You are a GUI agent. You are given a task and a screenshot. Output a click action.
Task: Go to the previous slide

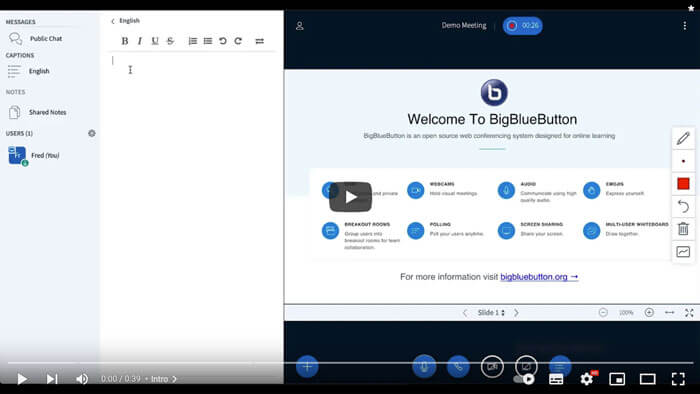tap(465, 313)
